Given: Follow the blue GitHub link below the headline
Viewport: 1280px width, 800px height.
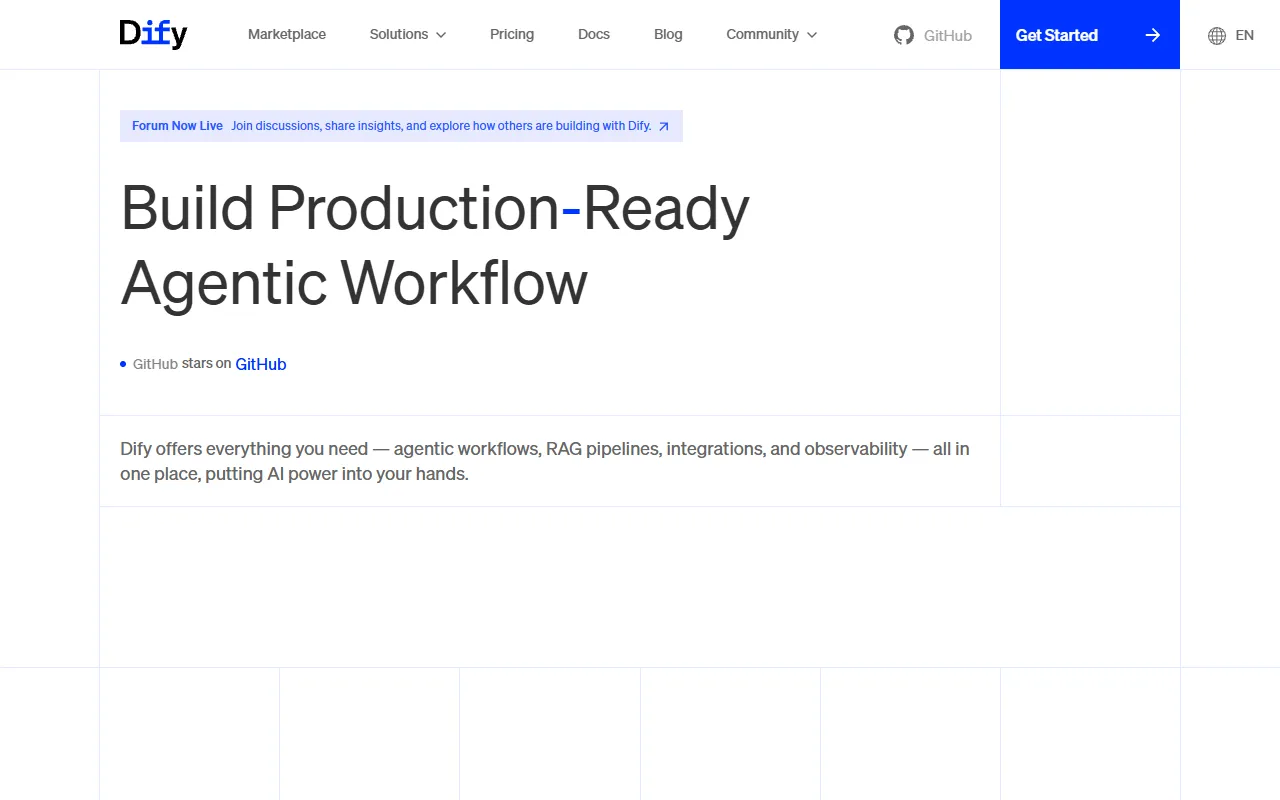Looking at the screenshot, I should pos(261,364).
